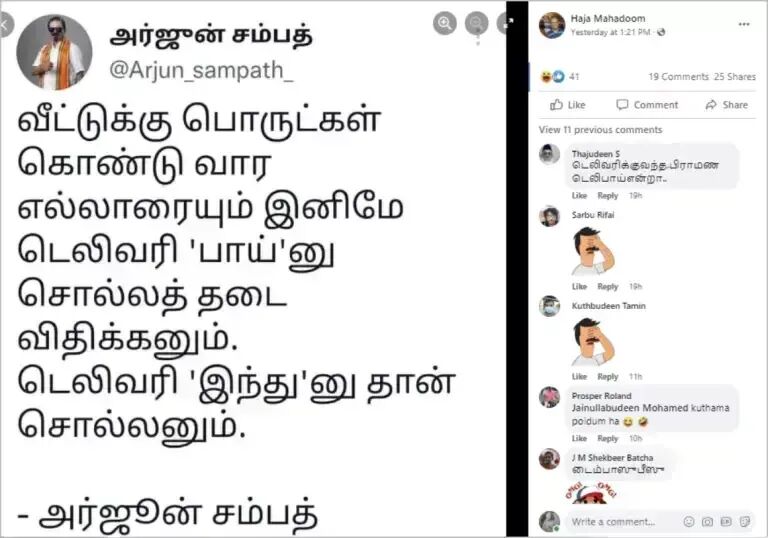Like Sarbu Rifai's sticker comment
This screenshot has width=768, height=538.
[579, 286]
